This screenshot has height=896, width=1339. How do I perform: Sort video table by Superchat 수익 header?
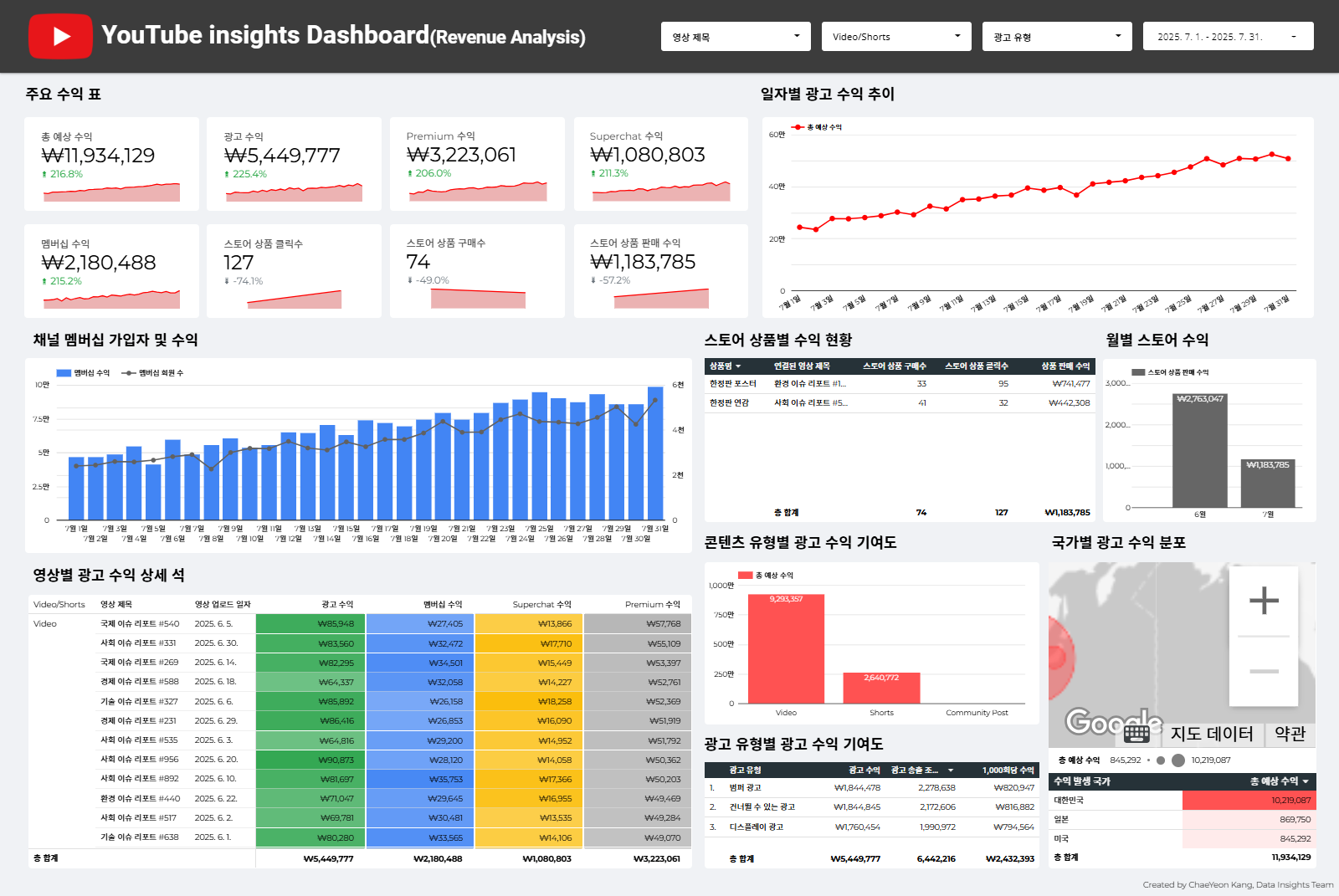[541, 604]
